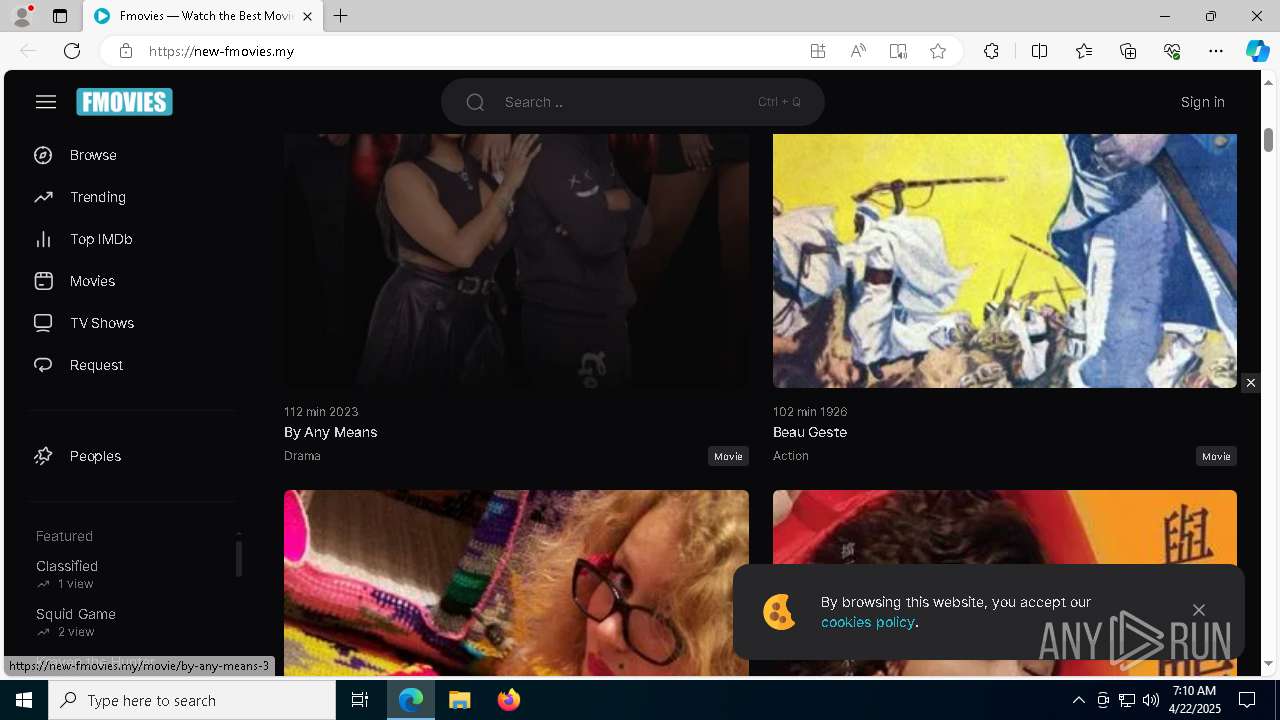
Task: Open the notification center
Action: [1247, 700]
